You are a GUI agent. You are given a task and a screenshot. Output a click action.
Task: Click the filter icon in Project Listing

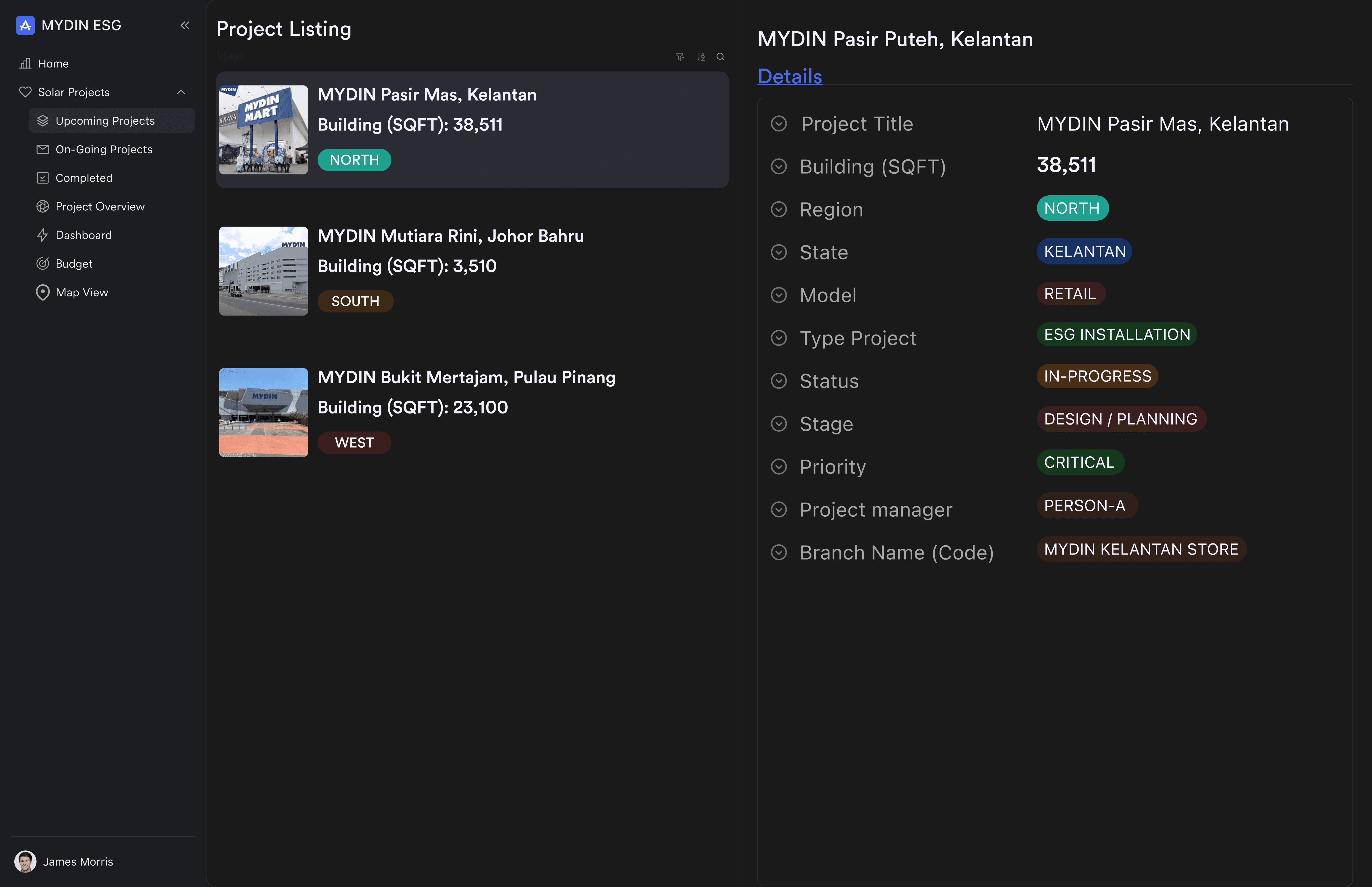pos(680,56)
